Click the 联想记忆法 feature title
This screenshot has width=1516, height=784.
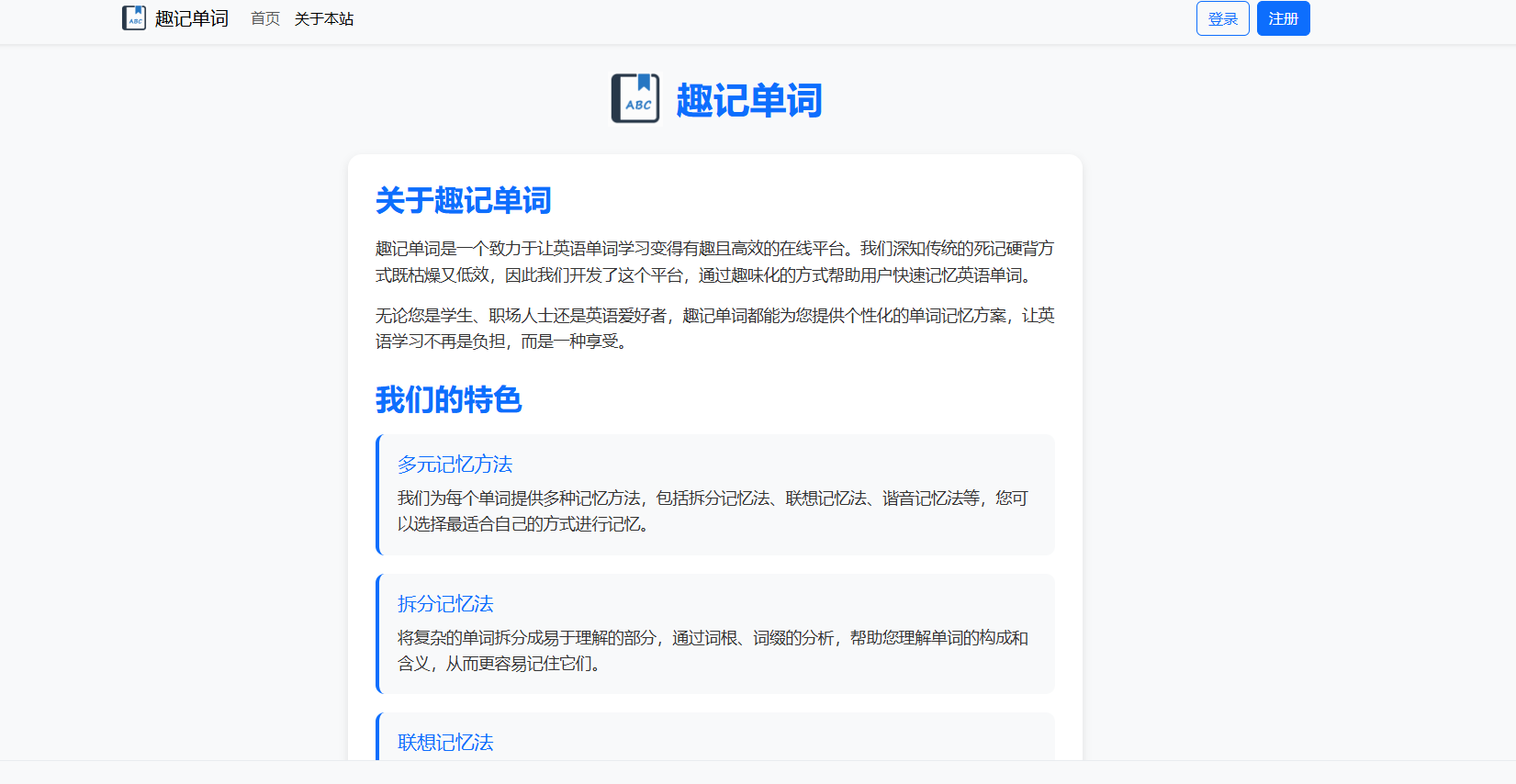445,743
